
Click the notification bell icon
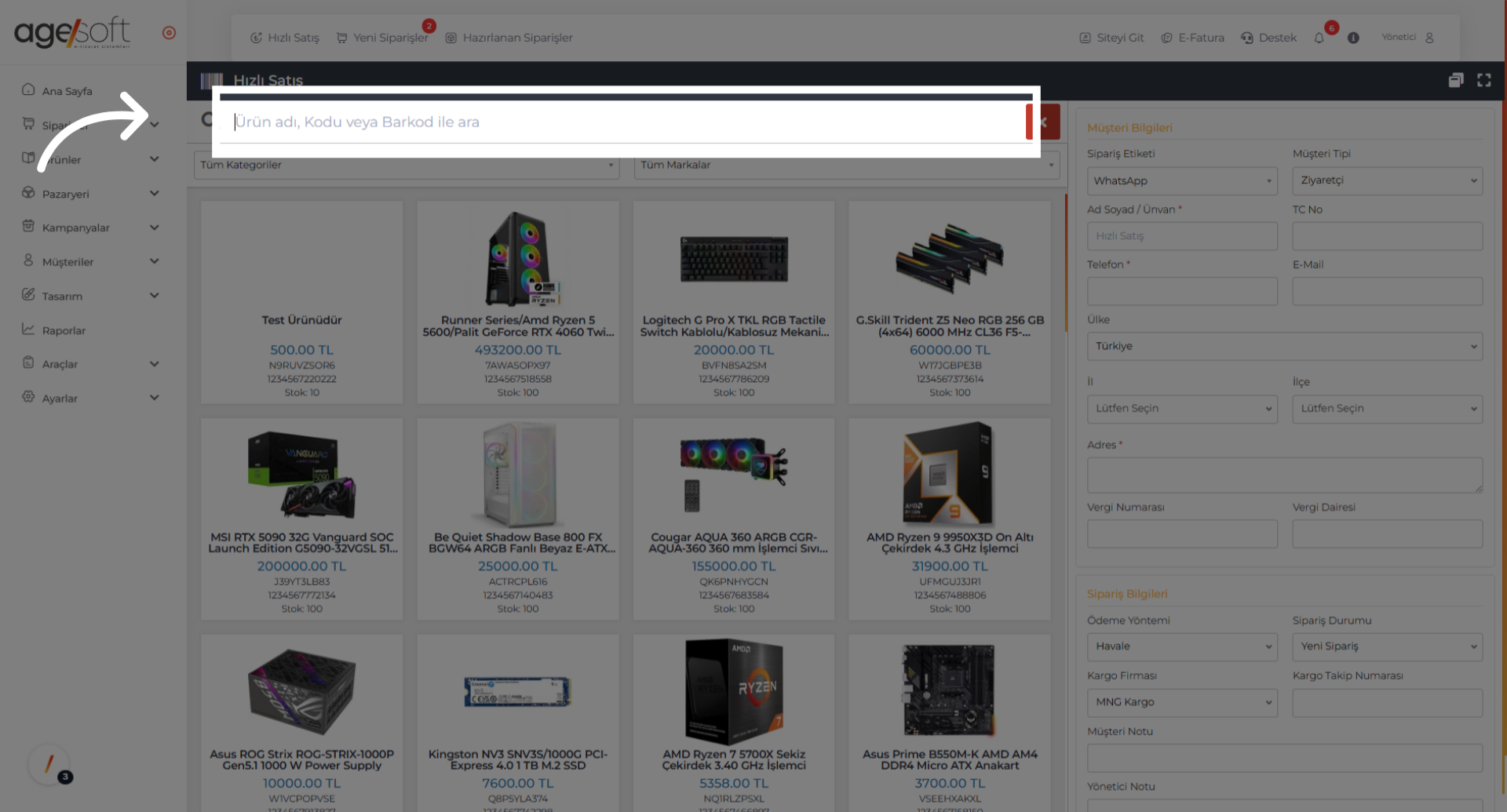(x=1319, y=38)
